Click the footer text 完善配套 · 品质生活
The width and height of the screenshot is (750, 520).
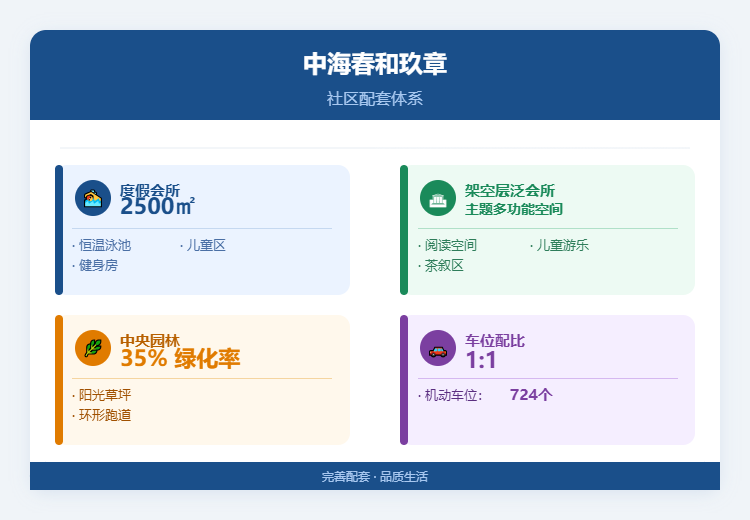[x=375, y=476]
